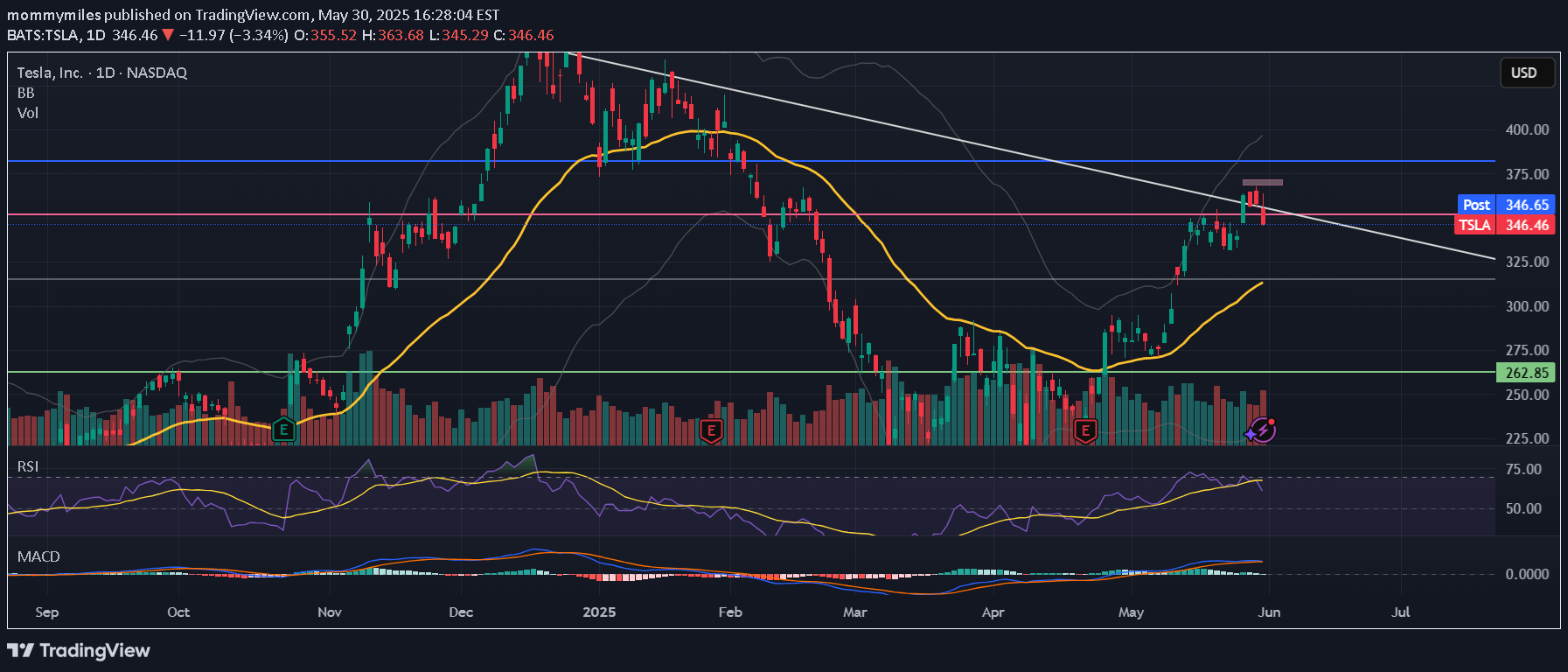
Task: Click the purple lightning event icon near June
Action: click(x=1261, y=430)
